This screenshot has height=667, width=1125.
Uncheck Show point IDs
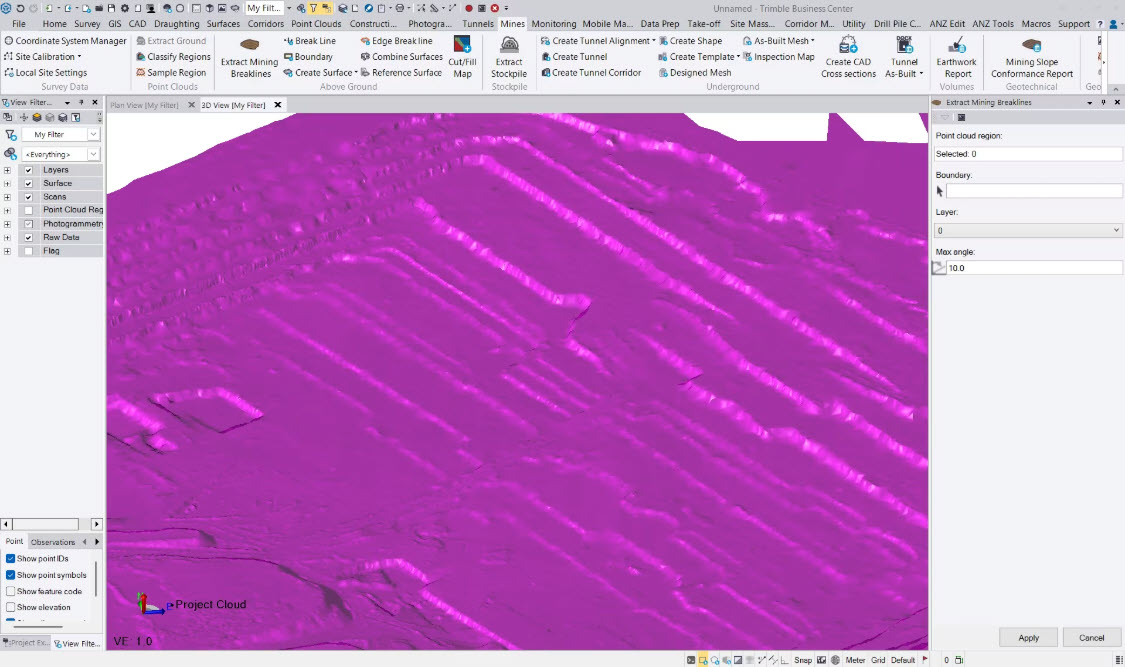coord(11,558)
